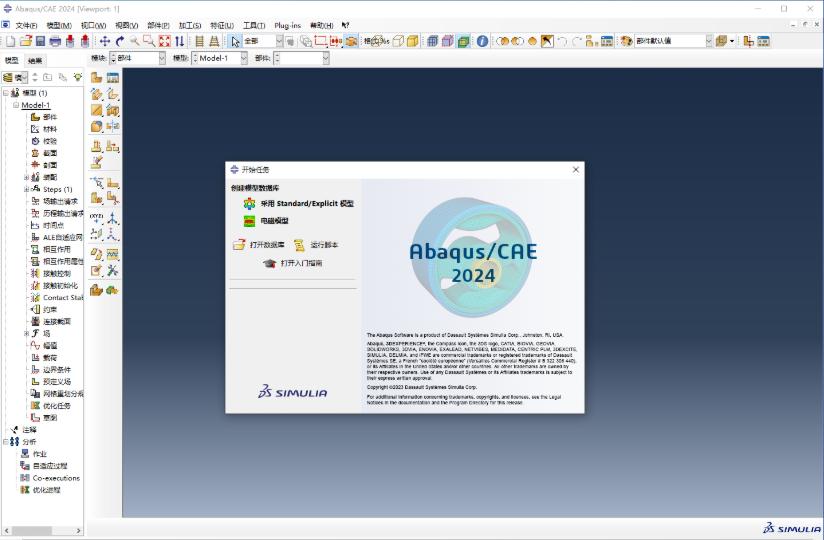Select the 历程输出请求 tree item
Viewport: 824px width, 540px height.
pyautogui.click(x=63, y=213)
